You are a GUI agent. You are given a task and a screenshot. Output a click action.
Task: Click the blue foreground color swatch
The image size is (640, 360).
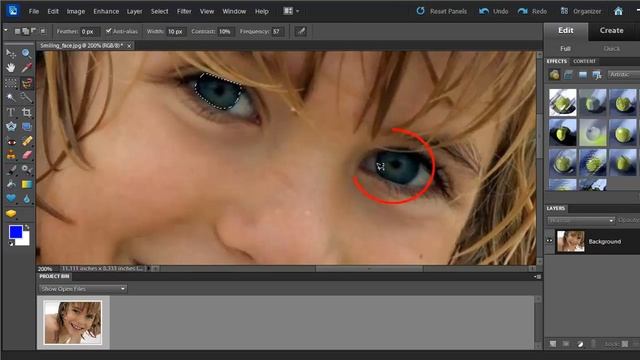click(16, 232)
